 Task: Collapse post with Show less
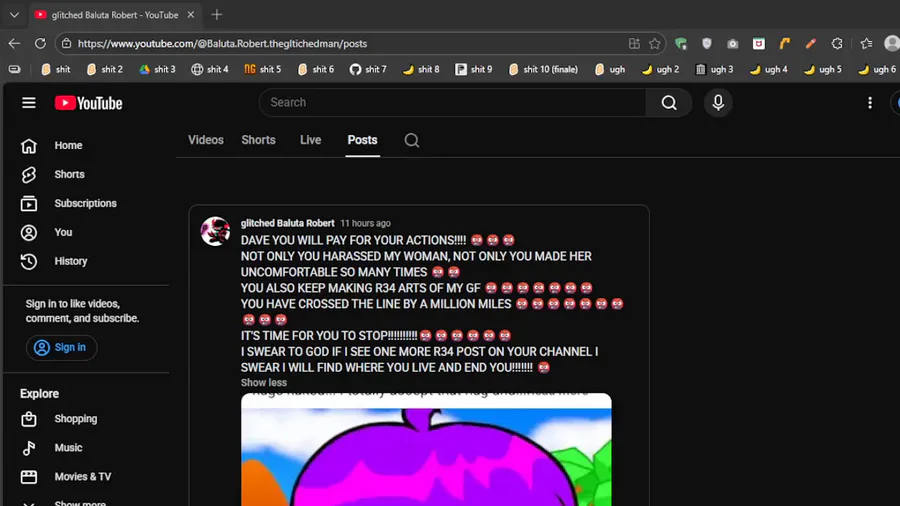[x=263, y=383]
